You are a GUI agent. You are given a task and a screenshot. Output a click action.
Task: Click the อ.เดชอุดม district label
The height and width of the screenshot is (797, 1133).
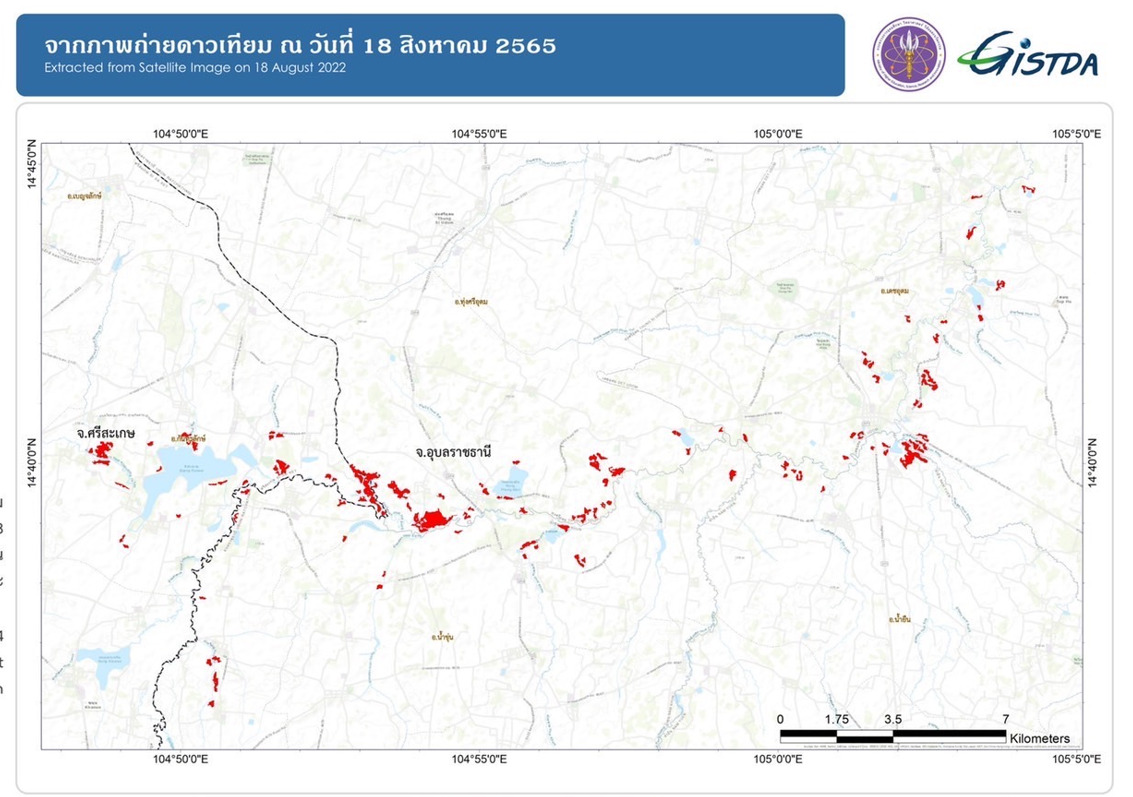[x=901, y=290]
